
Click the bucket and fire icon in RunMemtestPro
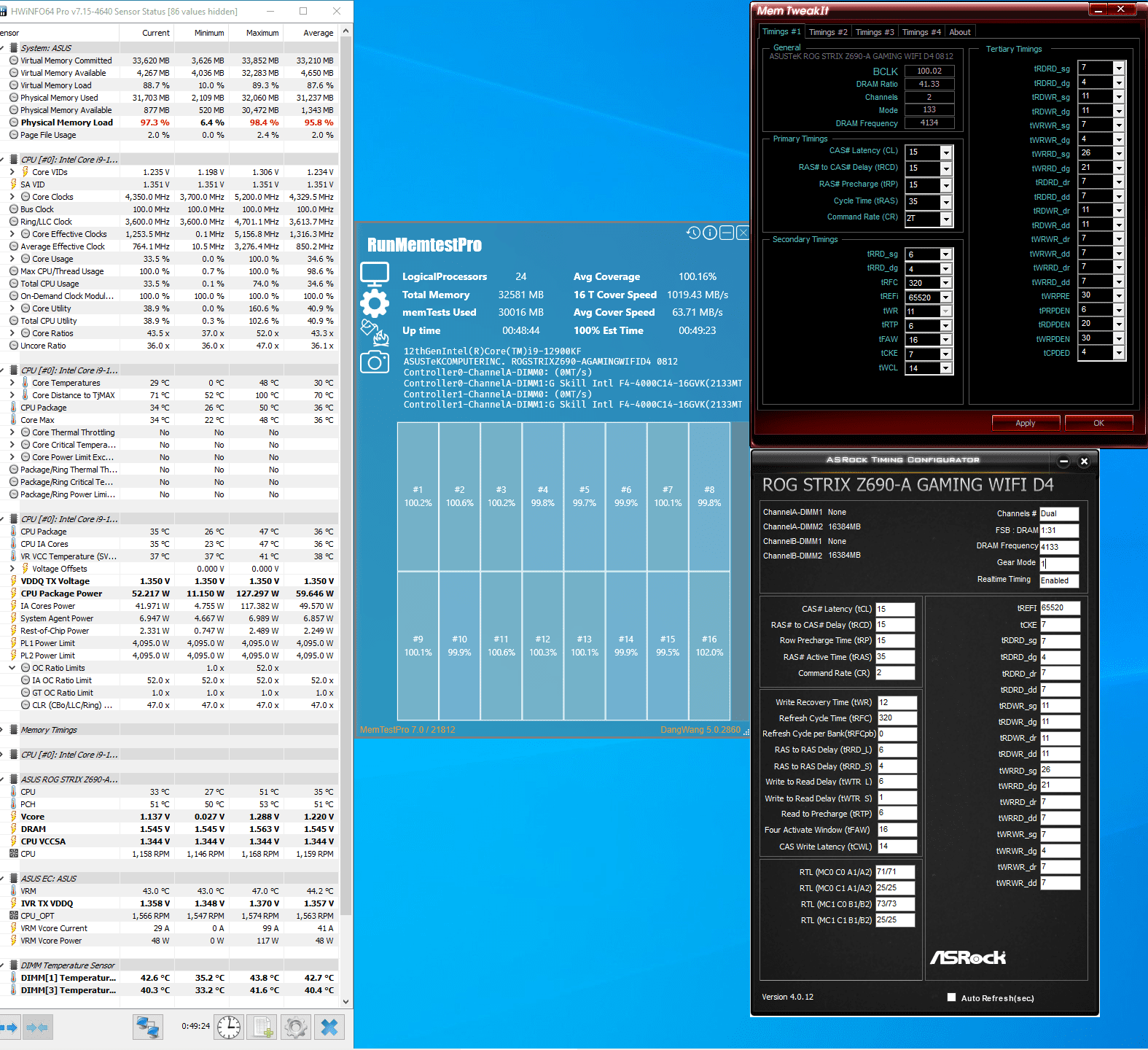coord(375,332)
